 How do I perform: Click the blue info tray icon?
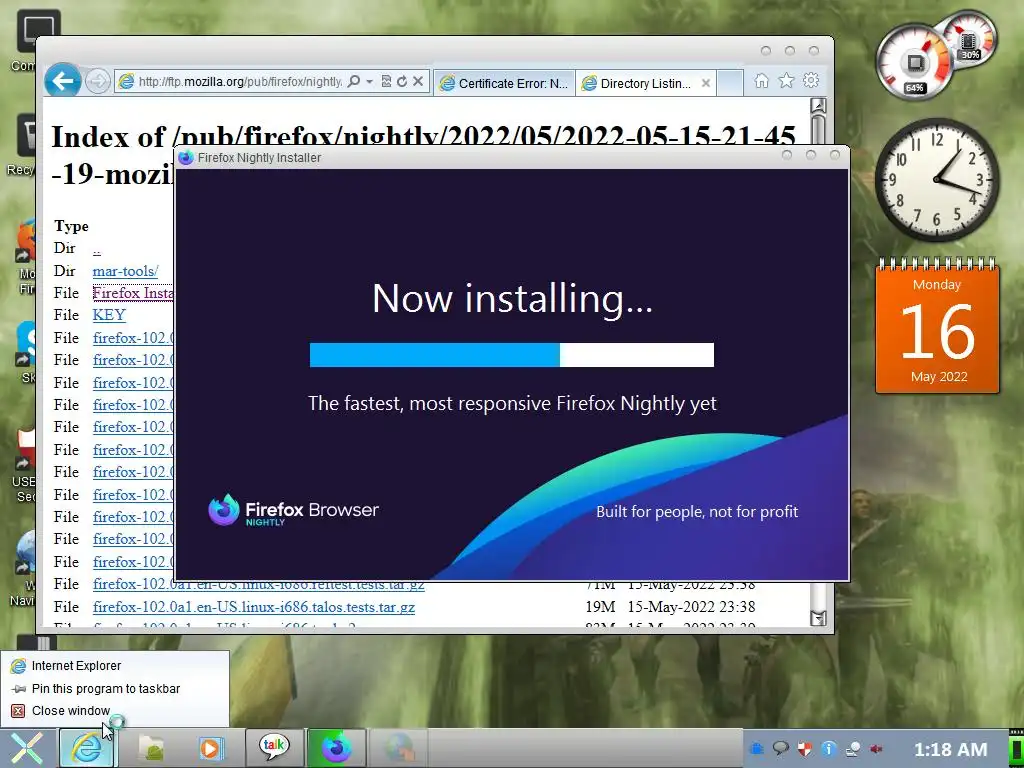[x=828, y=748]
